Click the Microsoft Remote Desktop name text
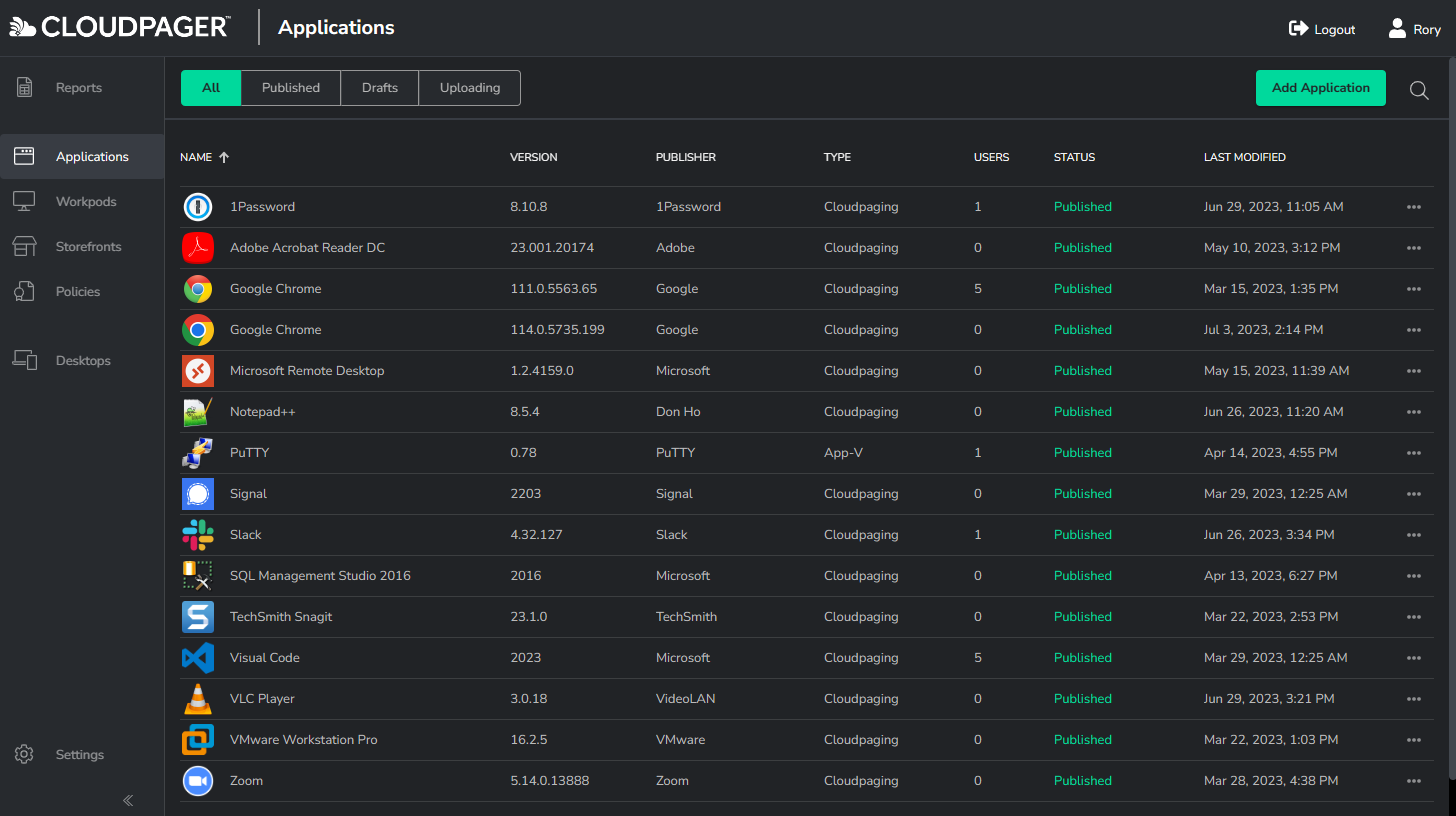 [x=307, y=371]
